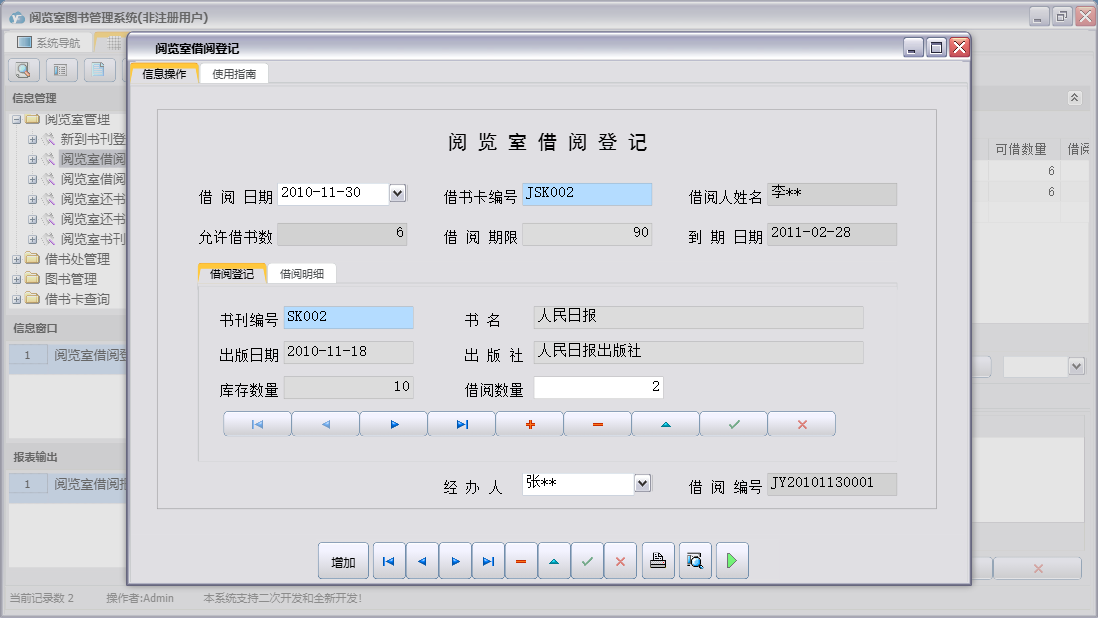The height and width of the screenshot is (618, 1098).
Task: Click the 书刊编号 input field
Action: coord(348,317)
